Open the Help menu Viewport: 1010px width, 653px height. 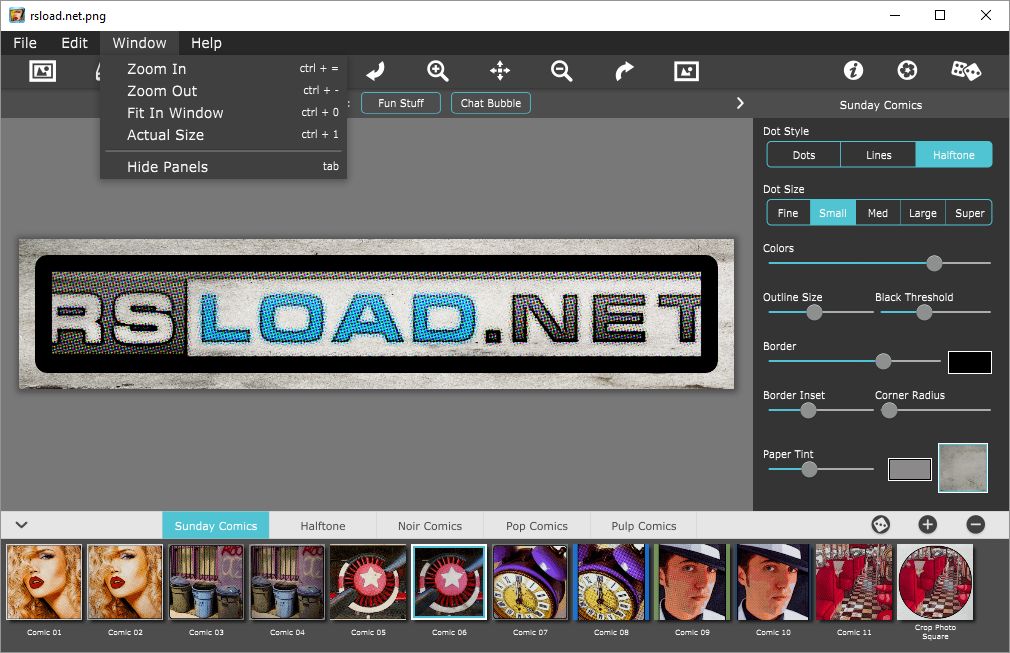(206, 43)
